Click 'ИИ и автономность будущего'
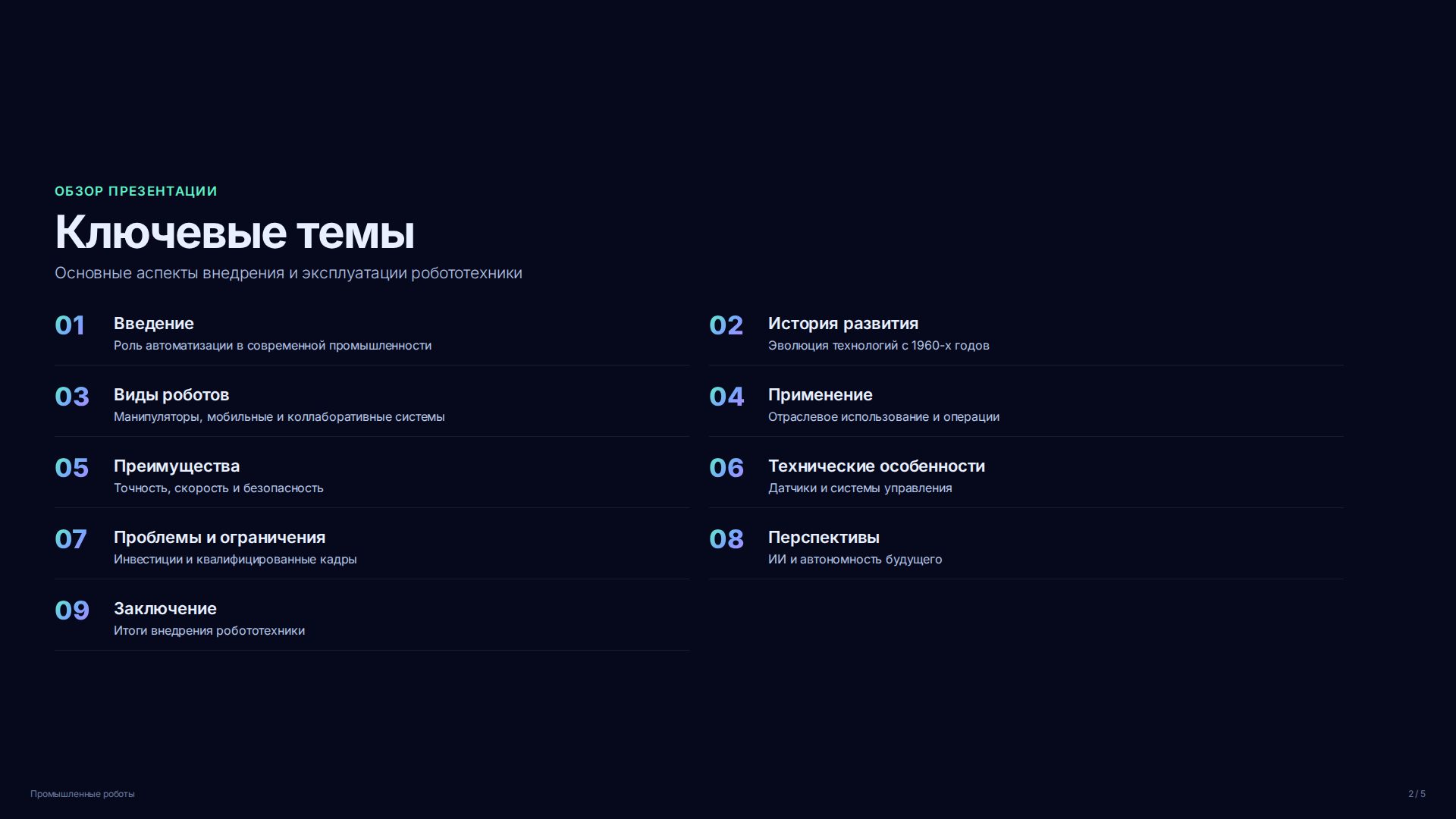1456x819 pixels. 855,560
